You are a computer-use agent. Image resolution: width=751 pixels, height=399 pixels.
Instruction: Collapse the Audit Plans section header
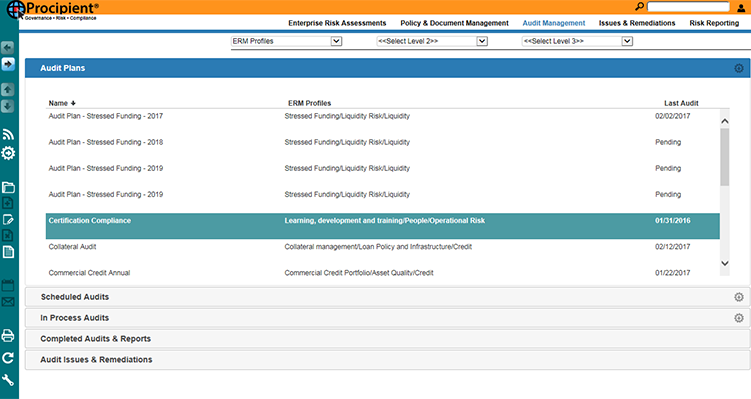pyautogui.click(x=387, y=68)
